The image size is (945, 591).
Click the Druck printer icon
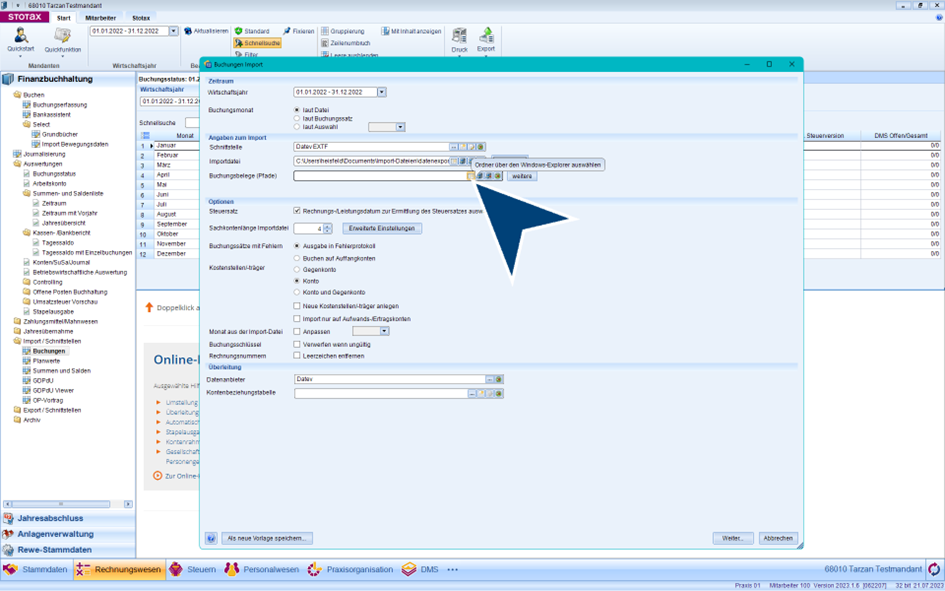tap(459, 37)
